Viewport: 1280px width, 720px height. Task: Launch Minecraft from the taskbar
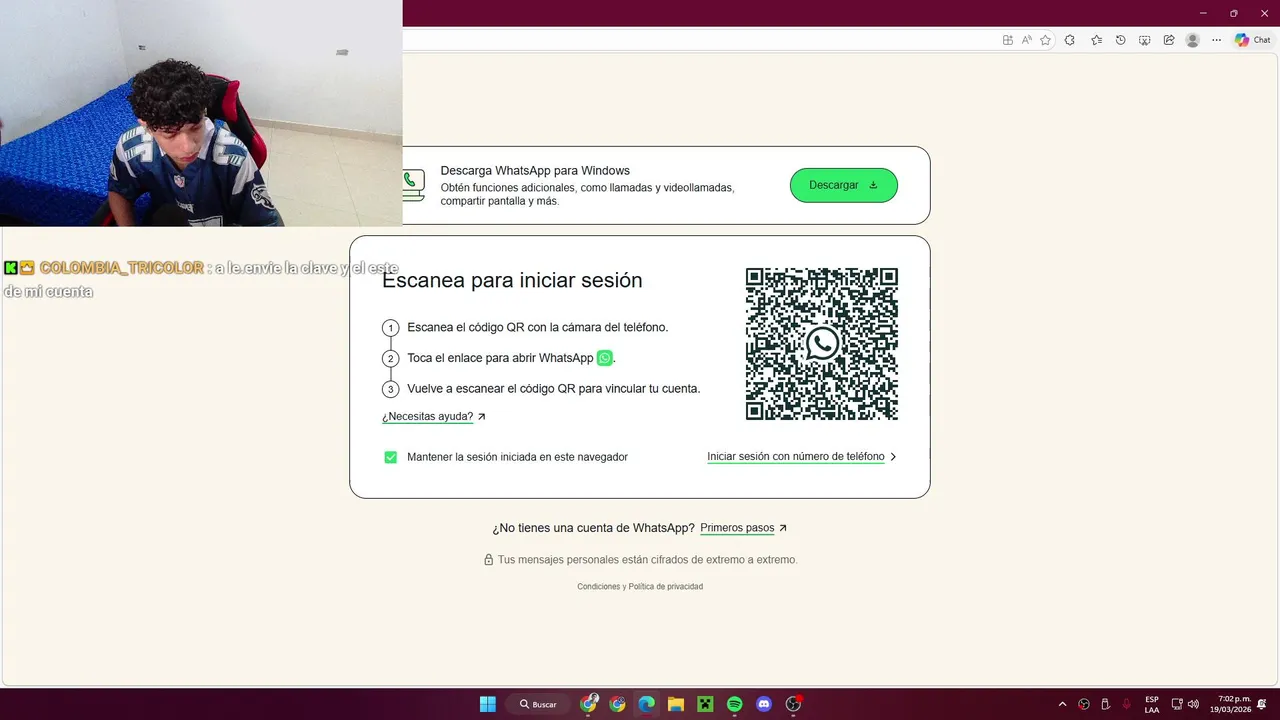pyautogui.click(x=705, y=704)
